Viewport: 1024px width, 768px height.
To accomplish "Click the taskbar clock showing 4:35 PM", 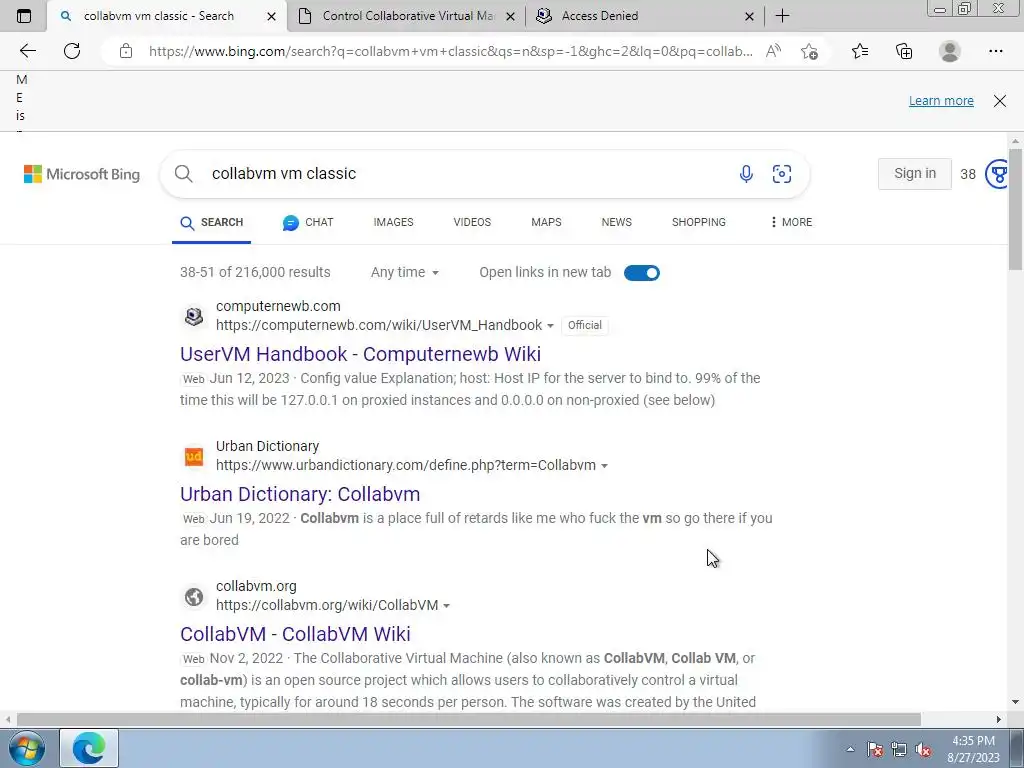I will 973,749.
